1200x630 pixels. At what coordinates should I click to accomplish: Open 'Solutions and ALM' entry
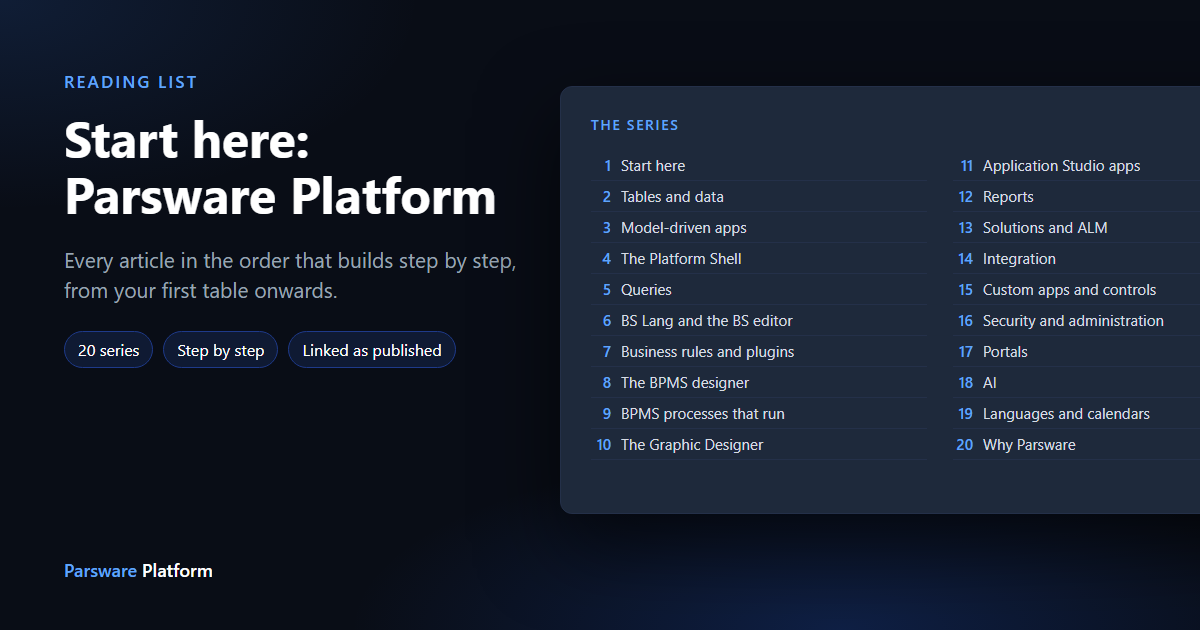(1076, 228)
